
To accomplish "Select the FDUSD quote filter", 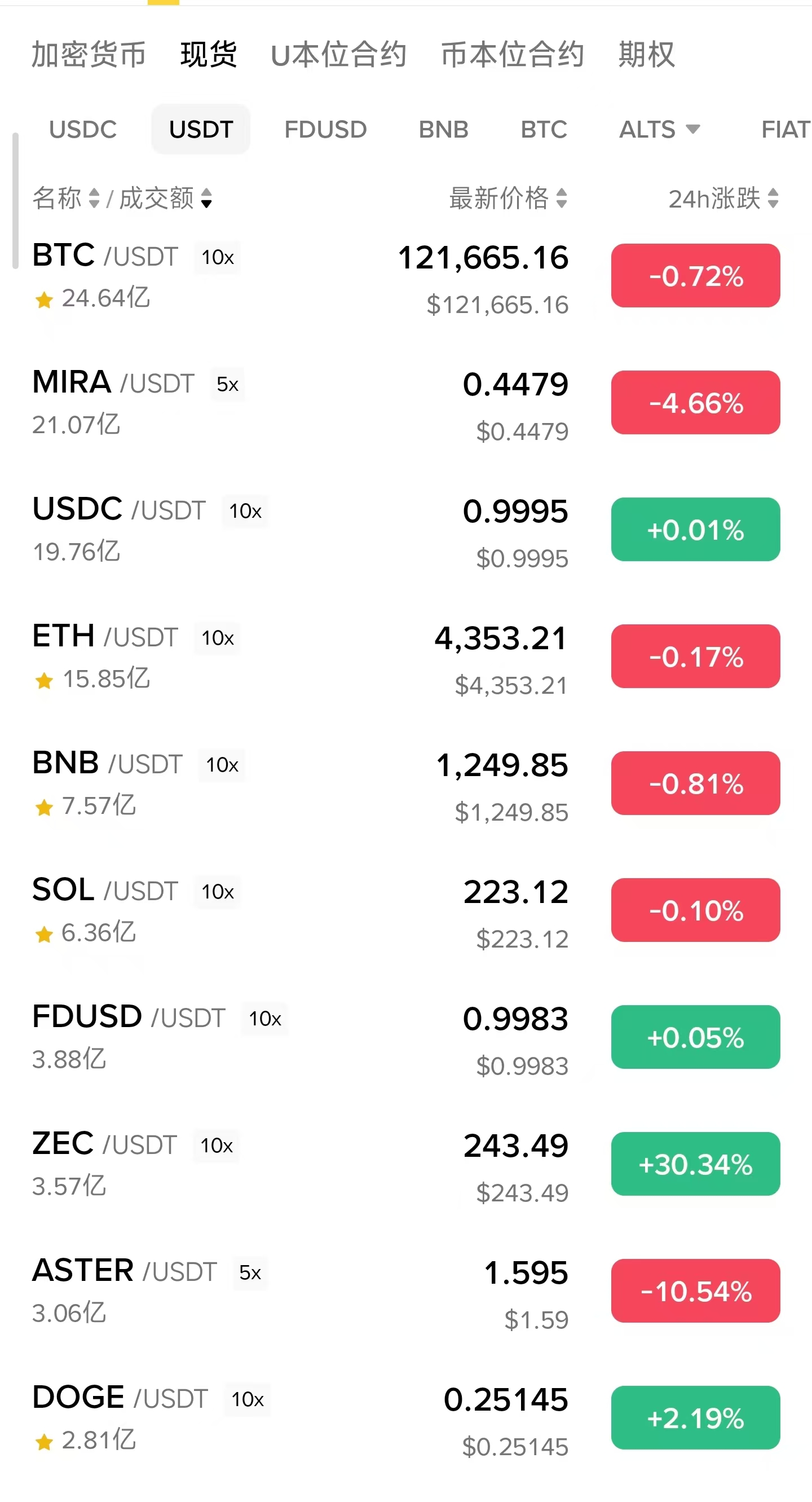I will tap(325, 129).
